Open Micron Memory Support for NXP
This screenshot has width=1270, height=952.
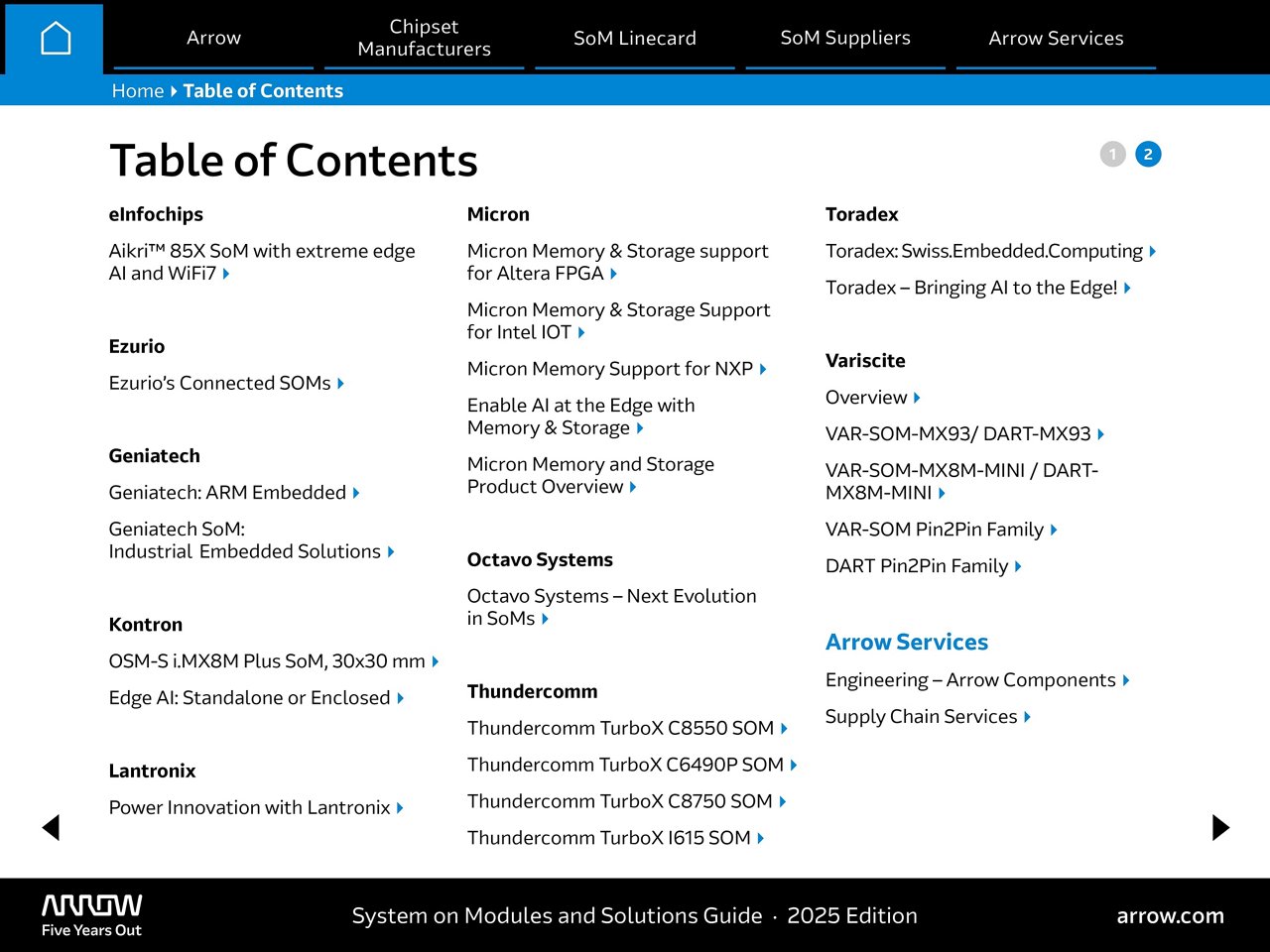pyautogui.click(x=617, y=368)
